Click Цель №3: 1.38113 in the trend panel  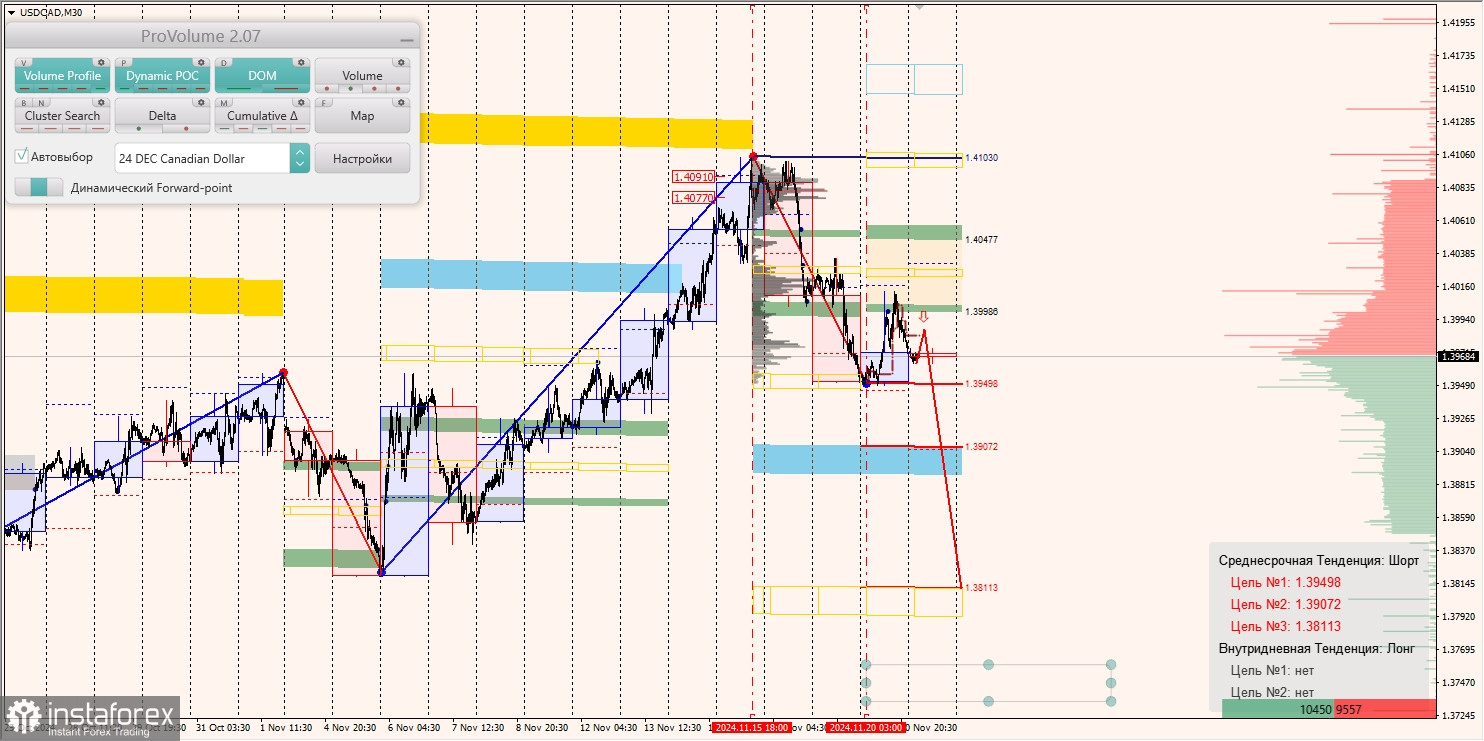point(1285,626)
